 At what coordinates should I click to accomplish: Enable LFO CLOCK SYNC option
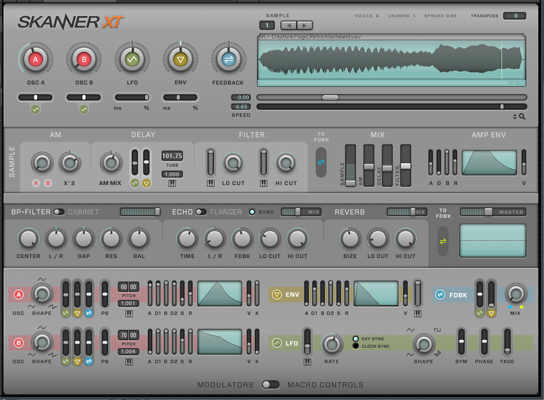(x=356, y=346)
